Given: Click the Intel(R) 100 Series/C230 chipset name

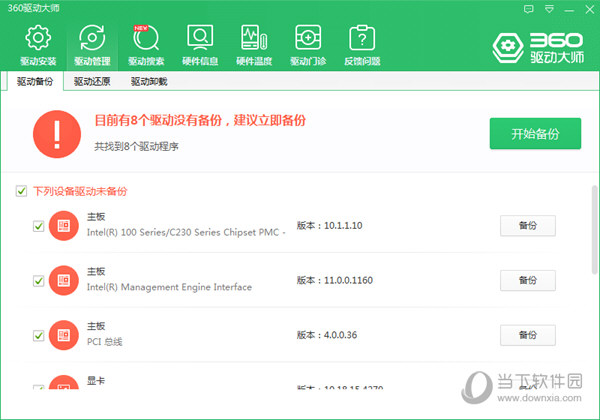Looking at the screenshot, I should point(186,233).
